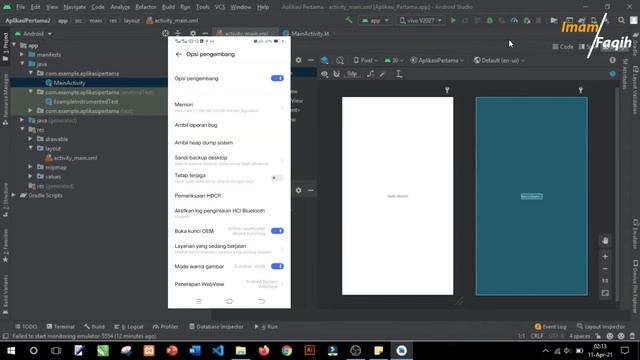Open the Logcat tool window
The height and width of the screenshot is (360, 640).
point(129,327)
